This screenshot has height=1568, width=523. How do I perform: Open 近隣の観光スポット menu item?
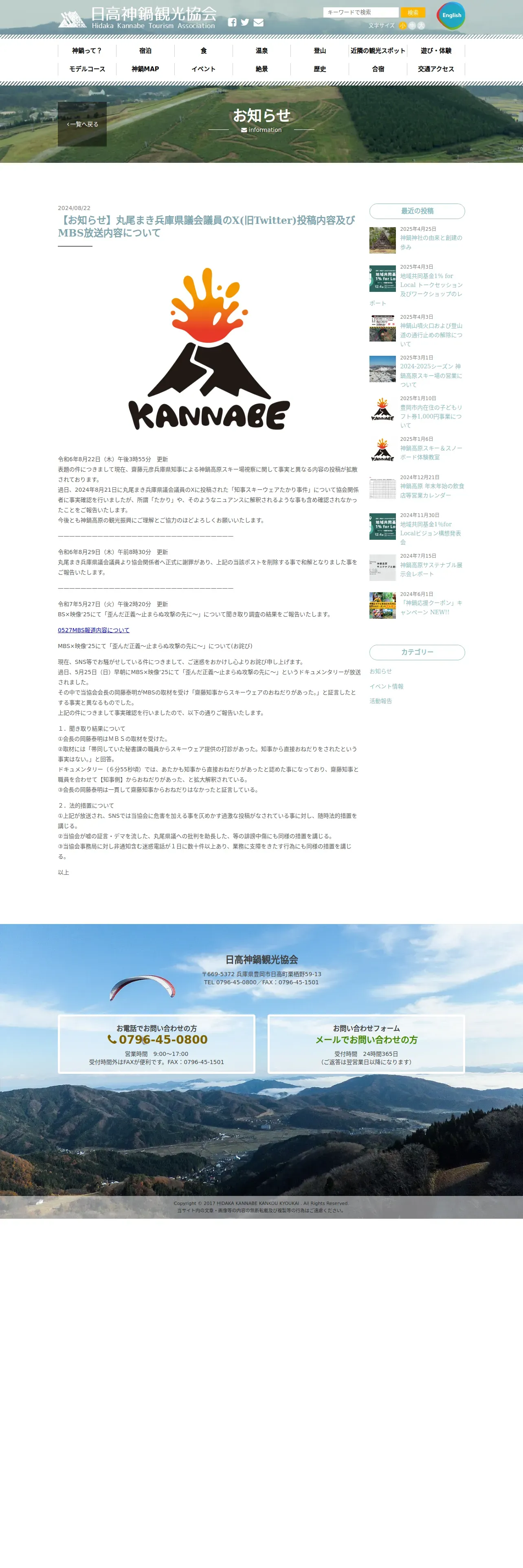coord(378,51)
